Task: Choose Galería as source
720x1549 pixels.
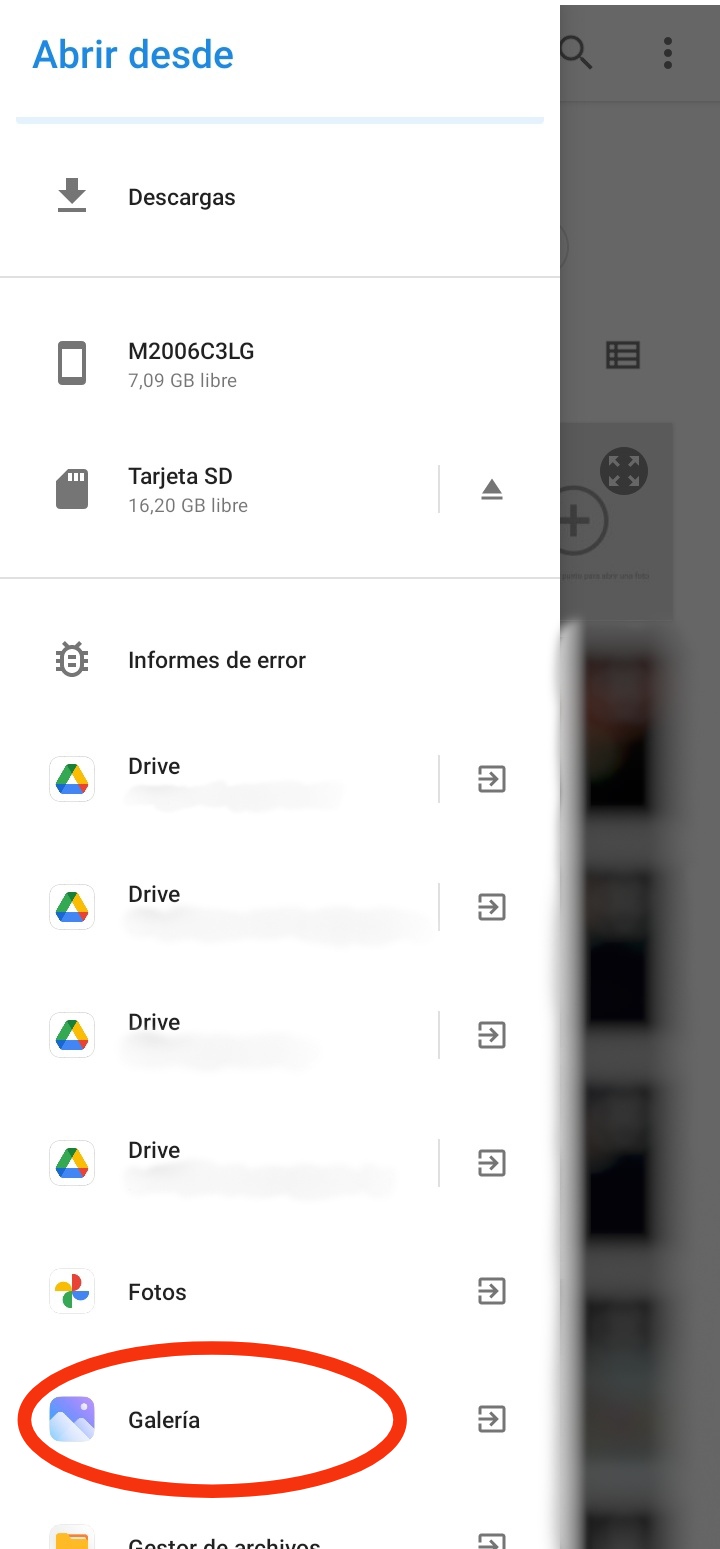Action: tap(219, 1420)
